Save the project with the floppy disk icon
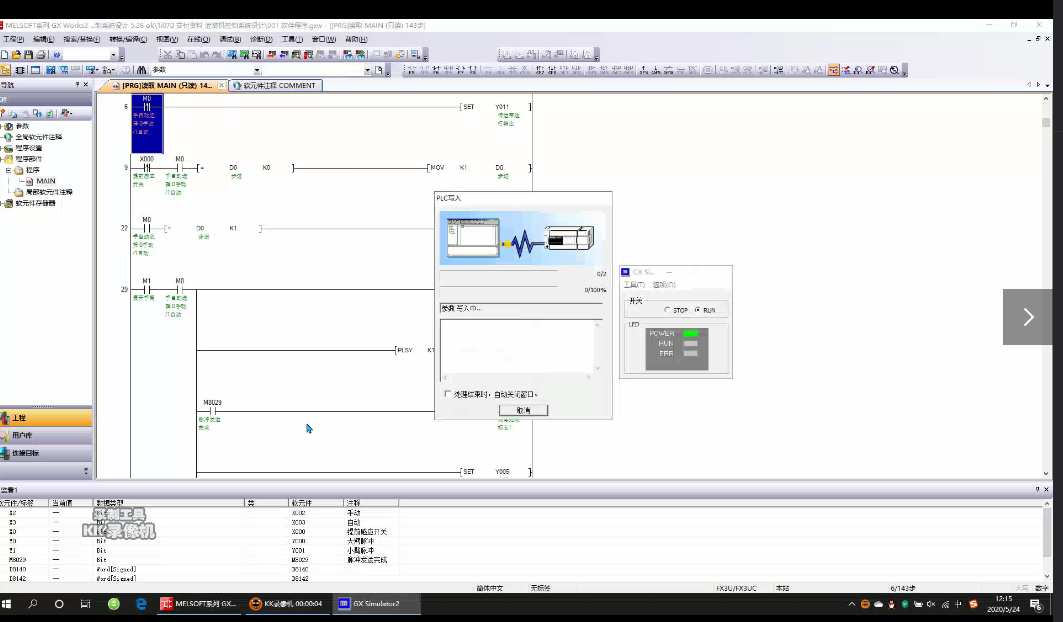This screenshot has width=1063, height=622. (x=28, y=54)
